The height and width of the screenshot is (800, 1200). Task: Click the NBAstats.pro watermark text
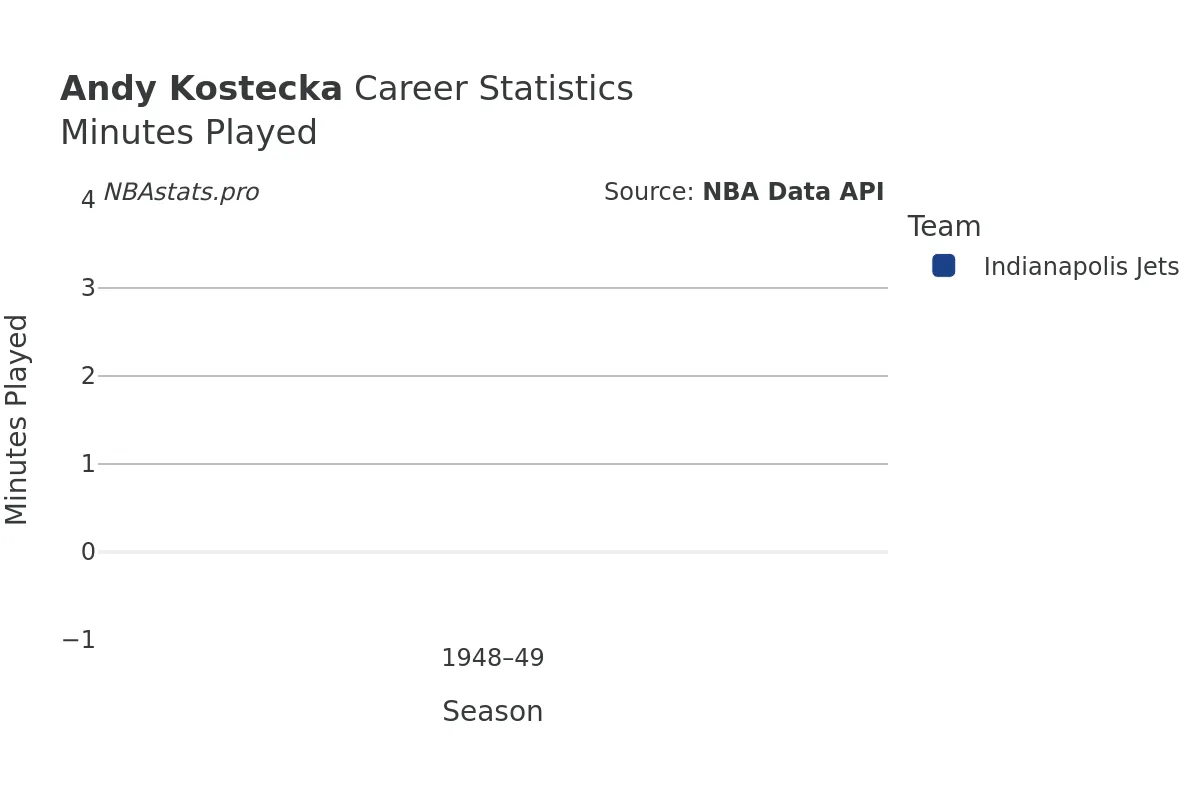[181, 193]
